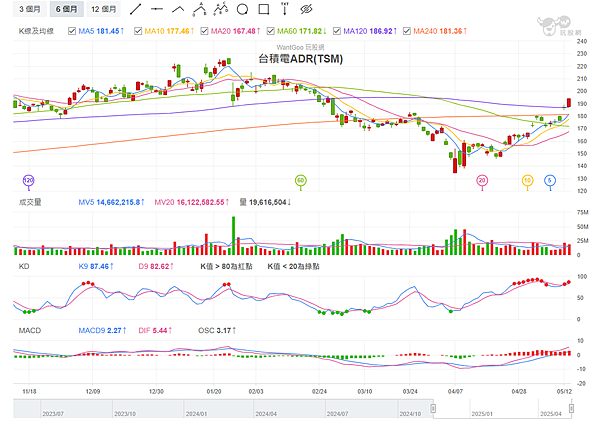Click the MACD9 2.27 value
The image size is (600, 424).
102,331
